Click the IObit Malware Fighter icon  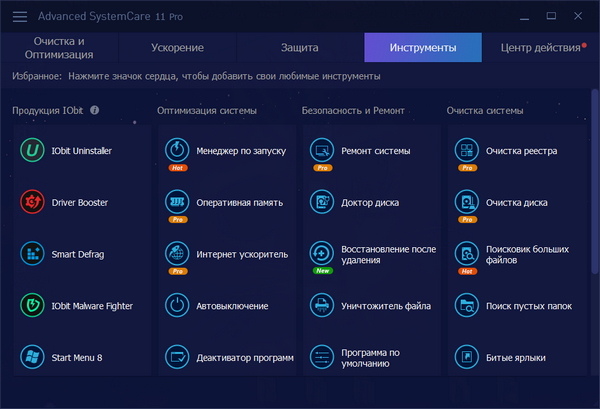pyautogui.click(x=33, y=305)
